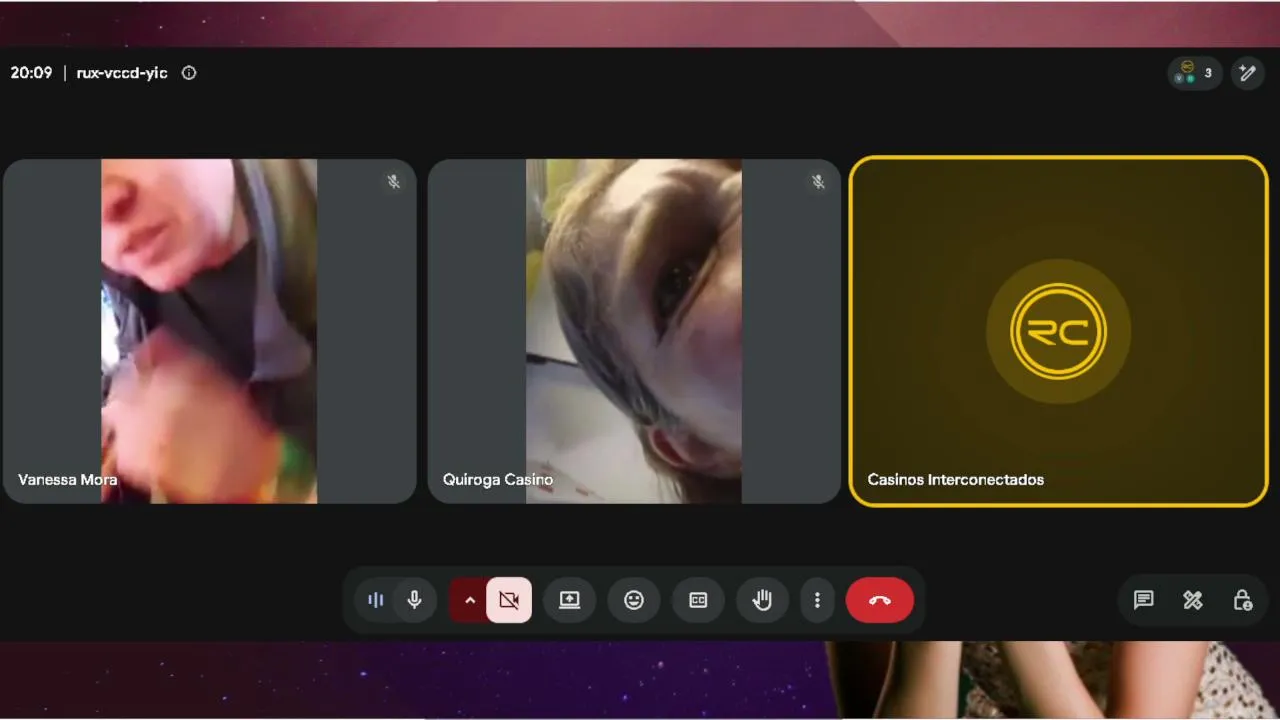This screenshot has width=1280, height=720.
Task: Leave the call with red hang-up button
Action: 880,600
